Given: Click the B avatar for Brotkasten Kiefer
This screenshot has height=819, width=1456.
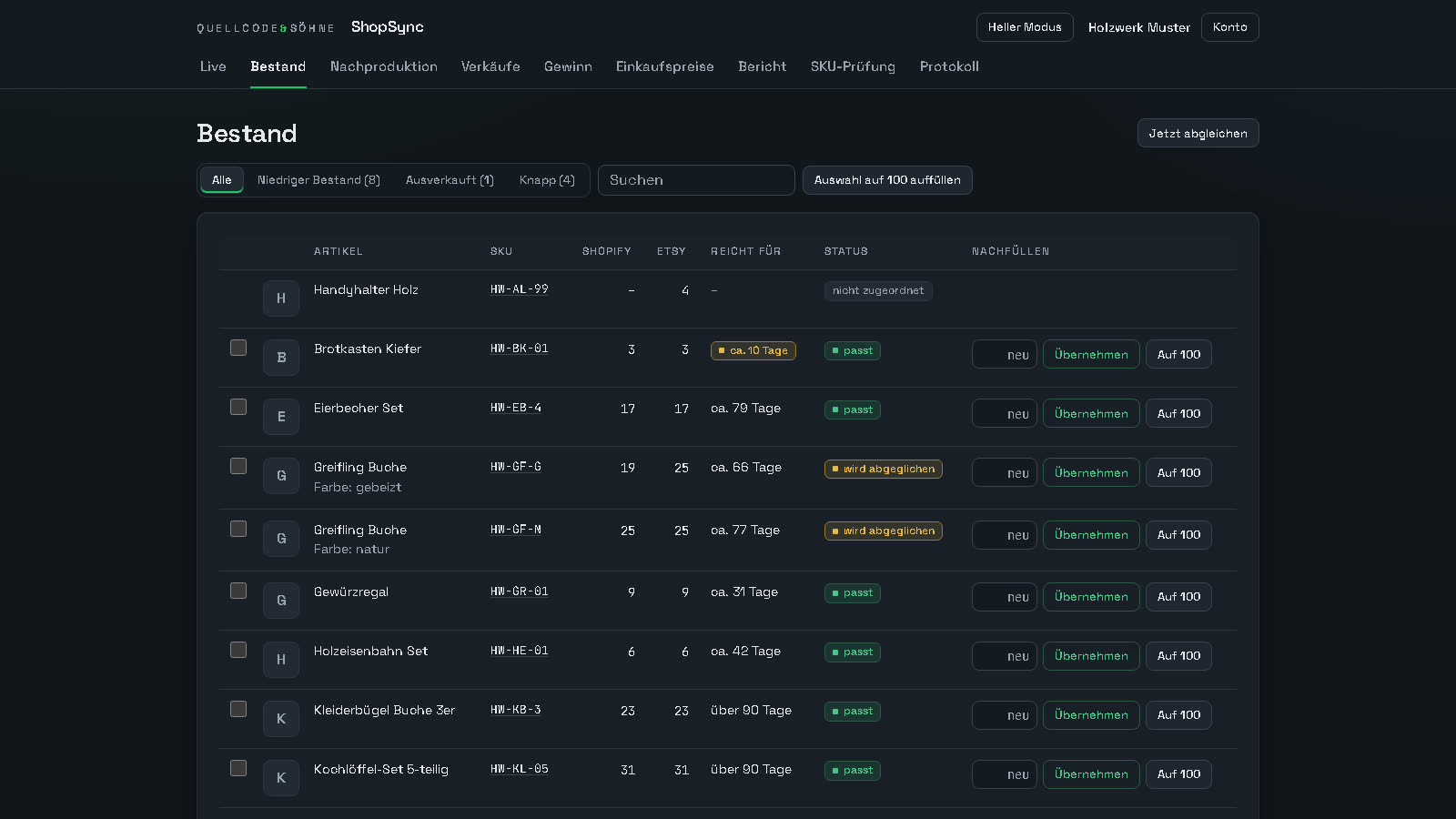Looking at the screenshot, I should [281, 358].
